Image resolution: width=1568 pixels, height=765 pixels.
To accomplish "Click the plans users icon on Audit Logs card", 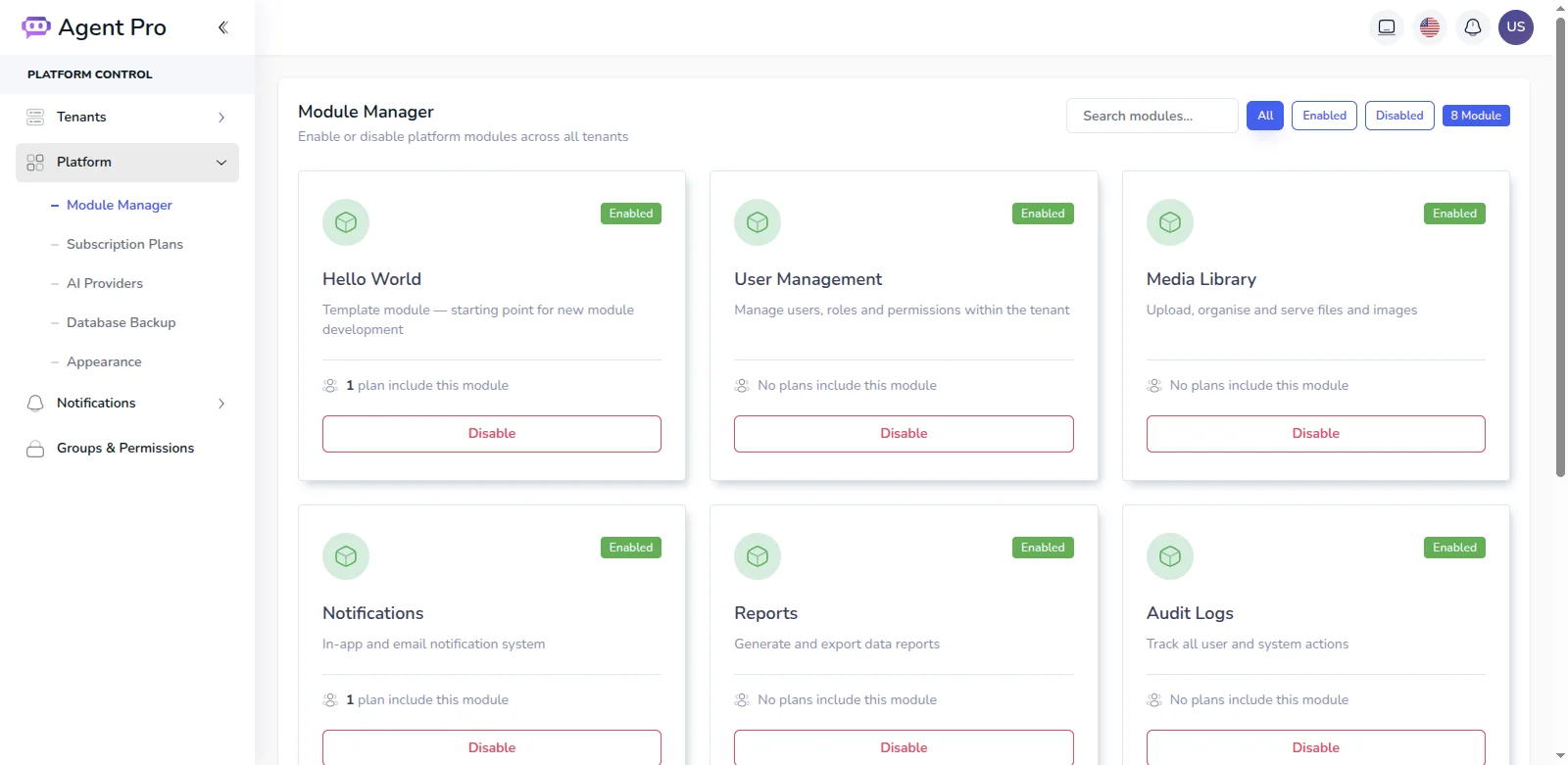I will click(x=1154, y=700).
